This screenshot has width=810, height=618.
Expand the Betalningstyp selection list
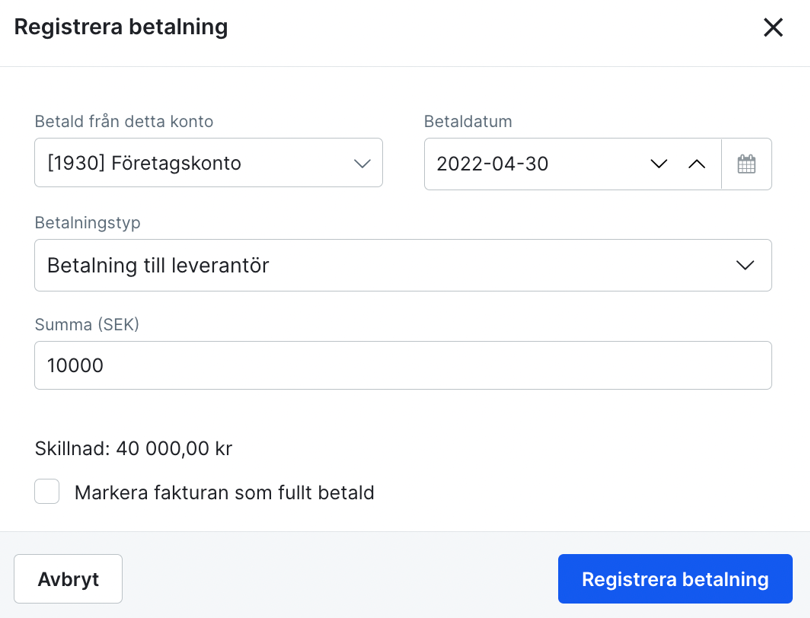(x=403, y=265)
